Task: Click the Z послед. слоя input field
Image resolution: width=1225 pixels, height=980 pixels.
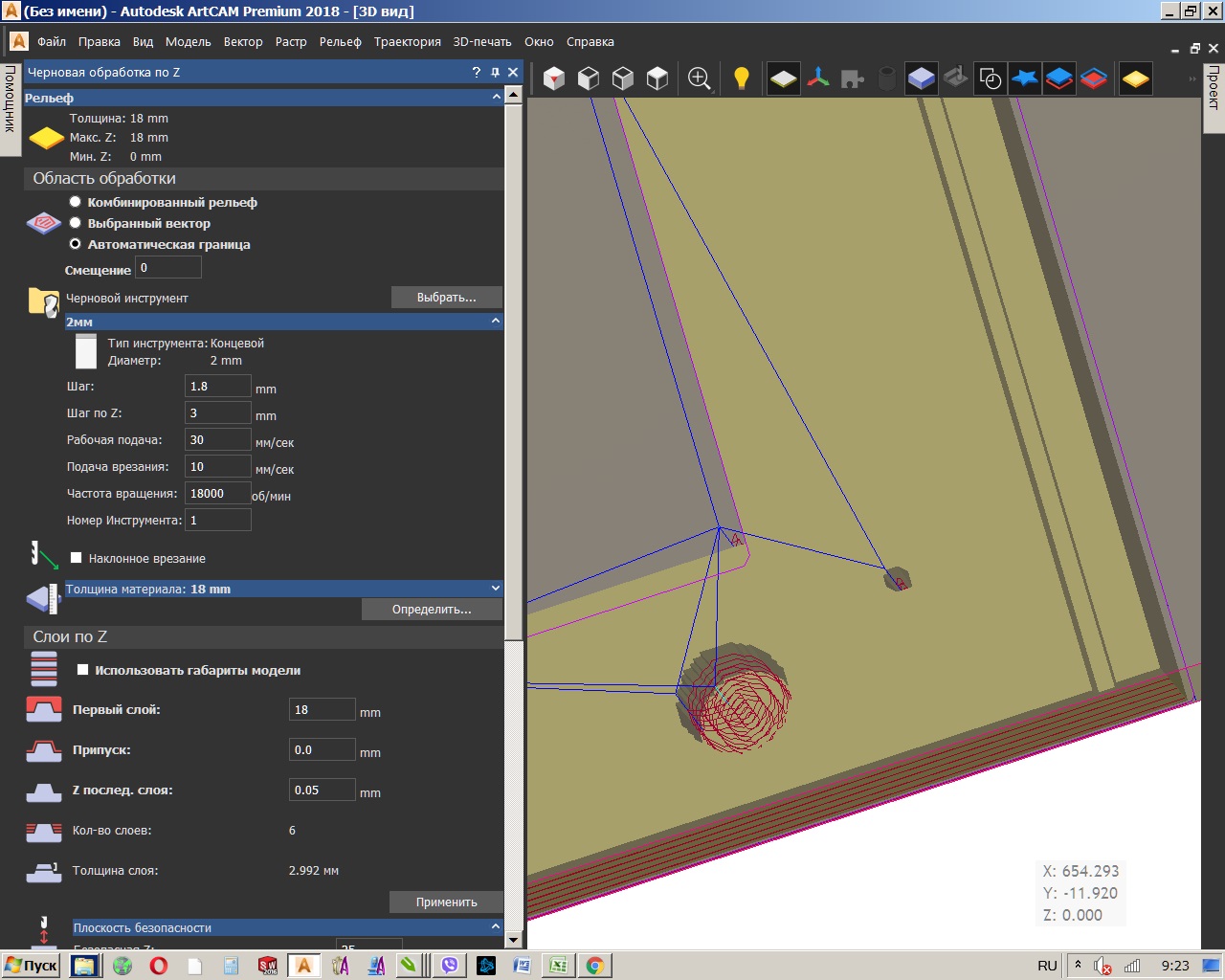Action: pyautogui.click(x=323, y=791)
